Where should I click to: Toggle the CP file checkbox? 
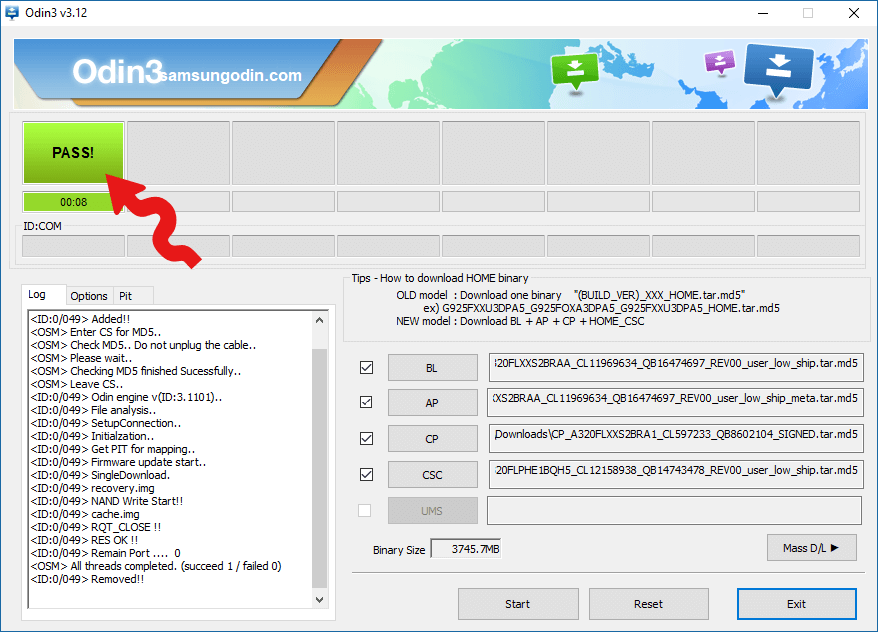(x=366, y=438)
